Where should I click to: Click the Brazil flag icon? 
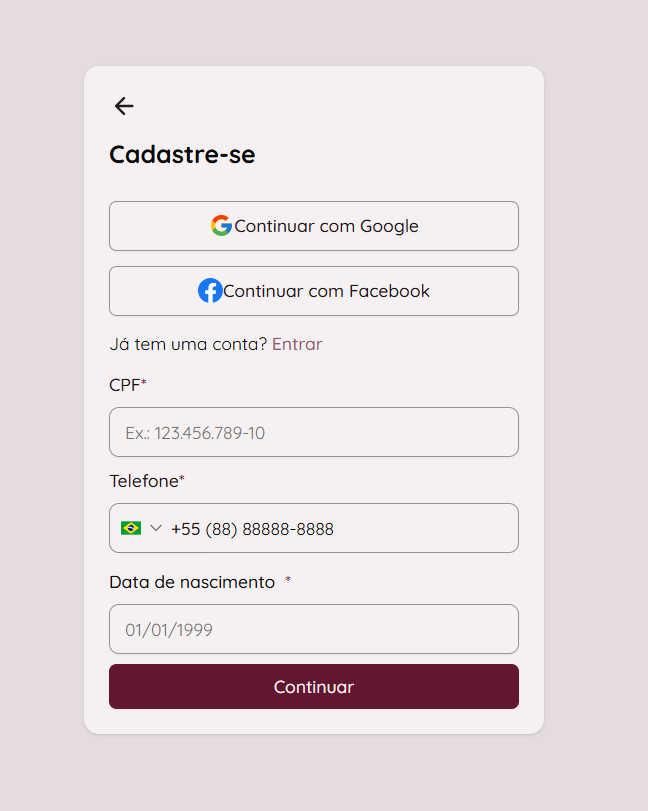click(131, 528)
